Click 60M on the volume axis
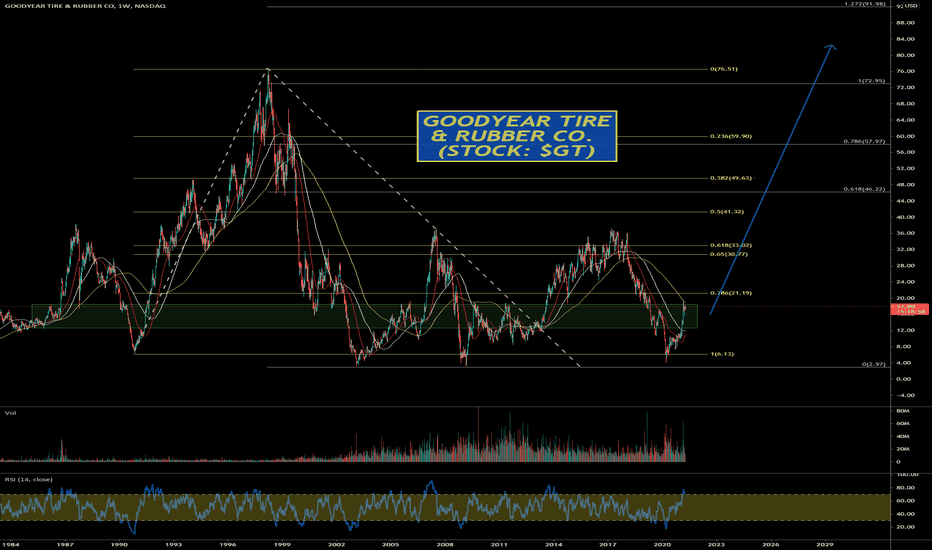This screenshot has height=550, width=932. pyautogui.click(x=903, y=423)
